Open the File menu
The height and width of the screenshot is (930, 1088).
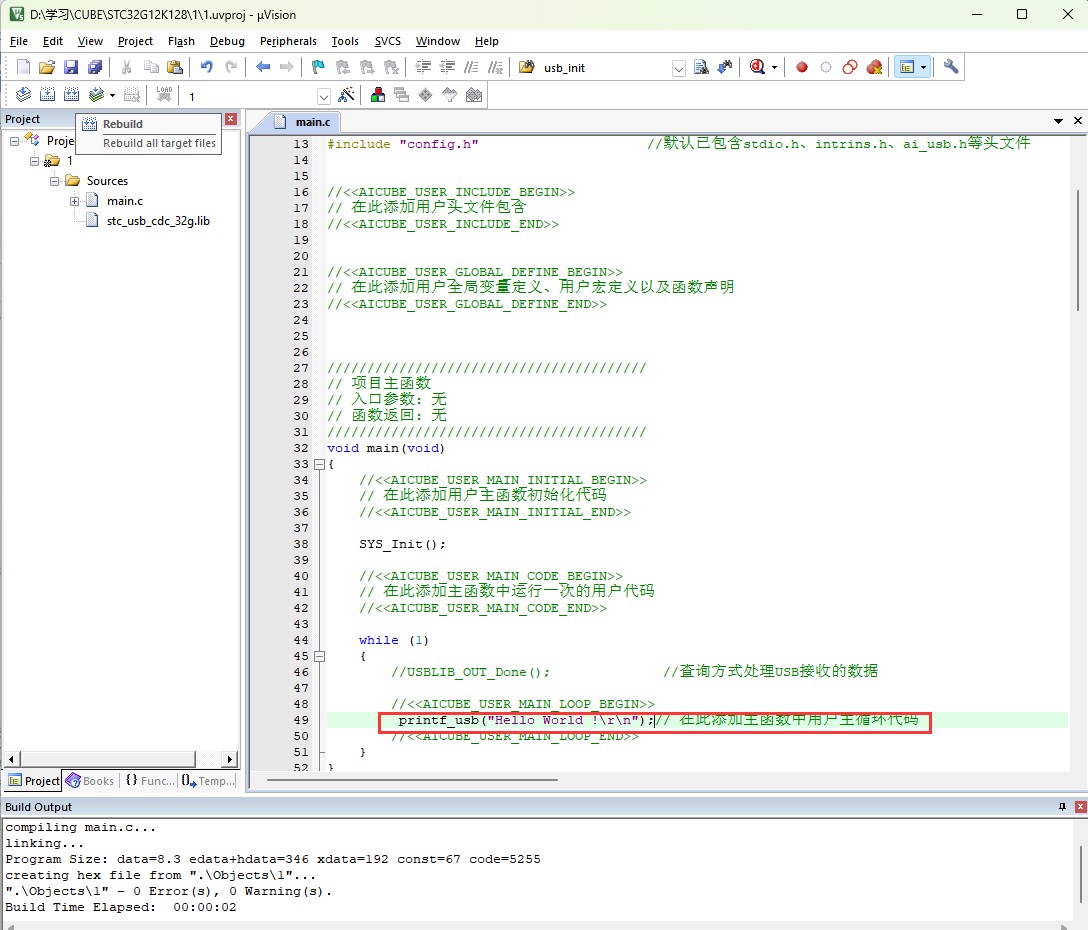[x=19, y=41]
